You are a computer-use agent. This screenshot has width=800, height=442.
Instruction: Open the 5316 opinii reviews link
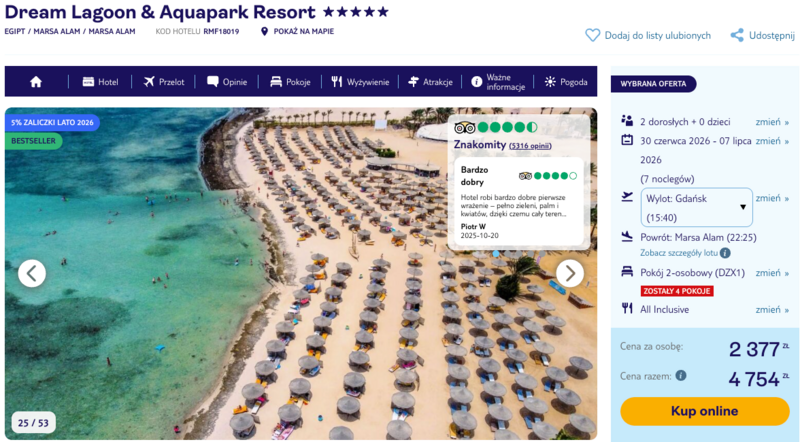click(530, 146)
